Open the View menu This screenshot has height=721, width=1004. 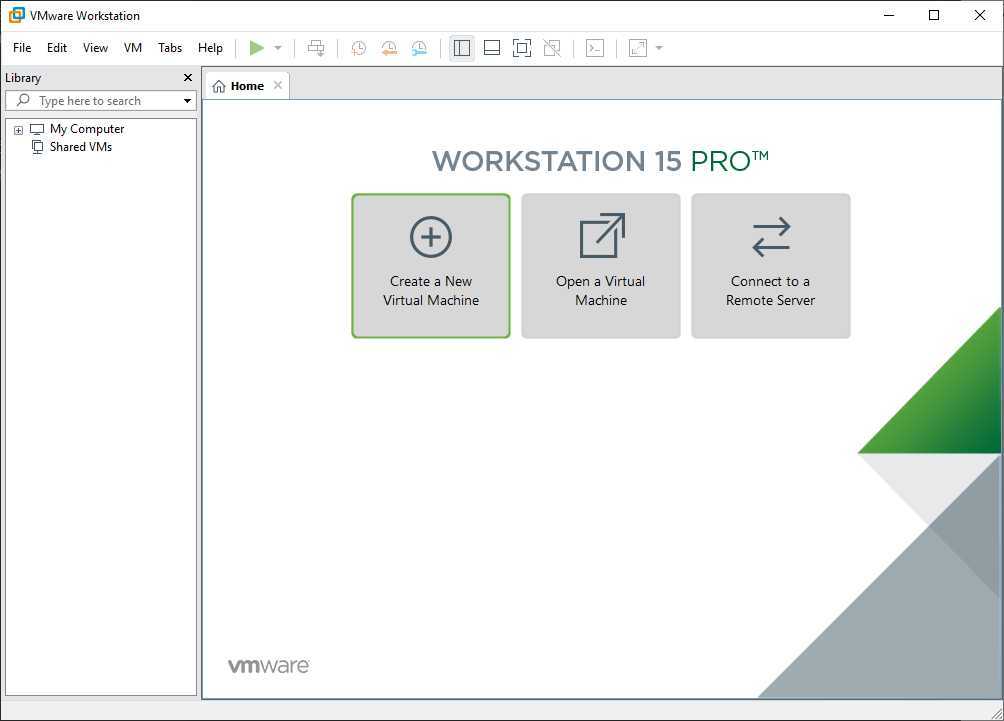[x=95, y=48]
